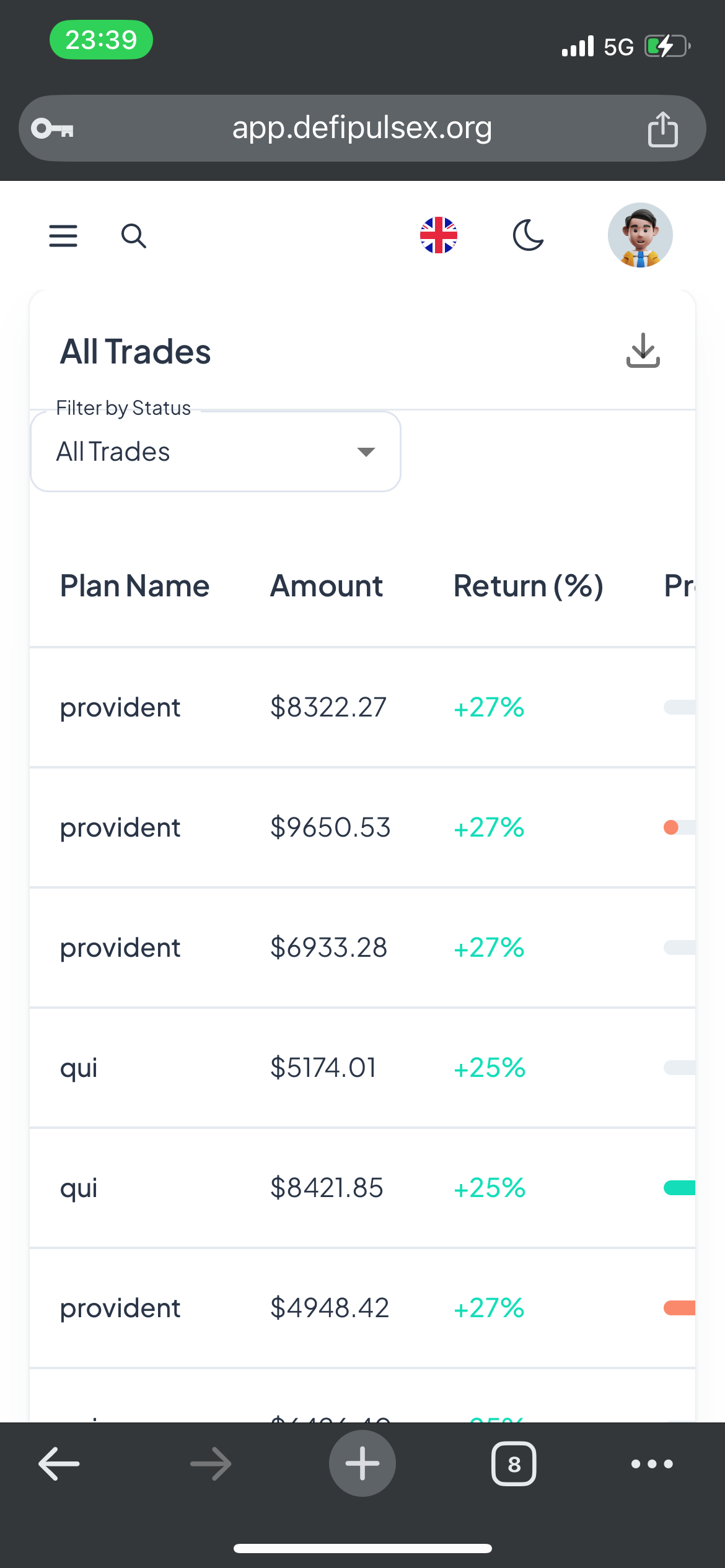Sort by the Plan Name column header

coord(134,586)
